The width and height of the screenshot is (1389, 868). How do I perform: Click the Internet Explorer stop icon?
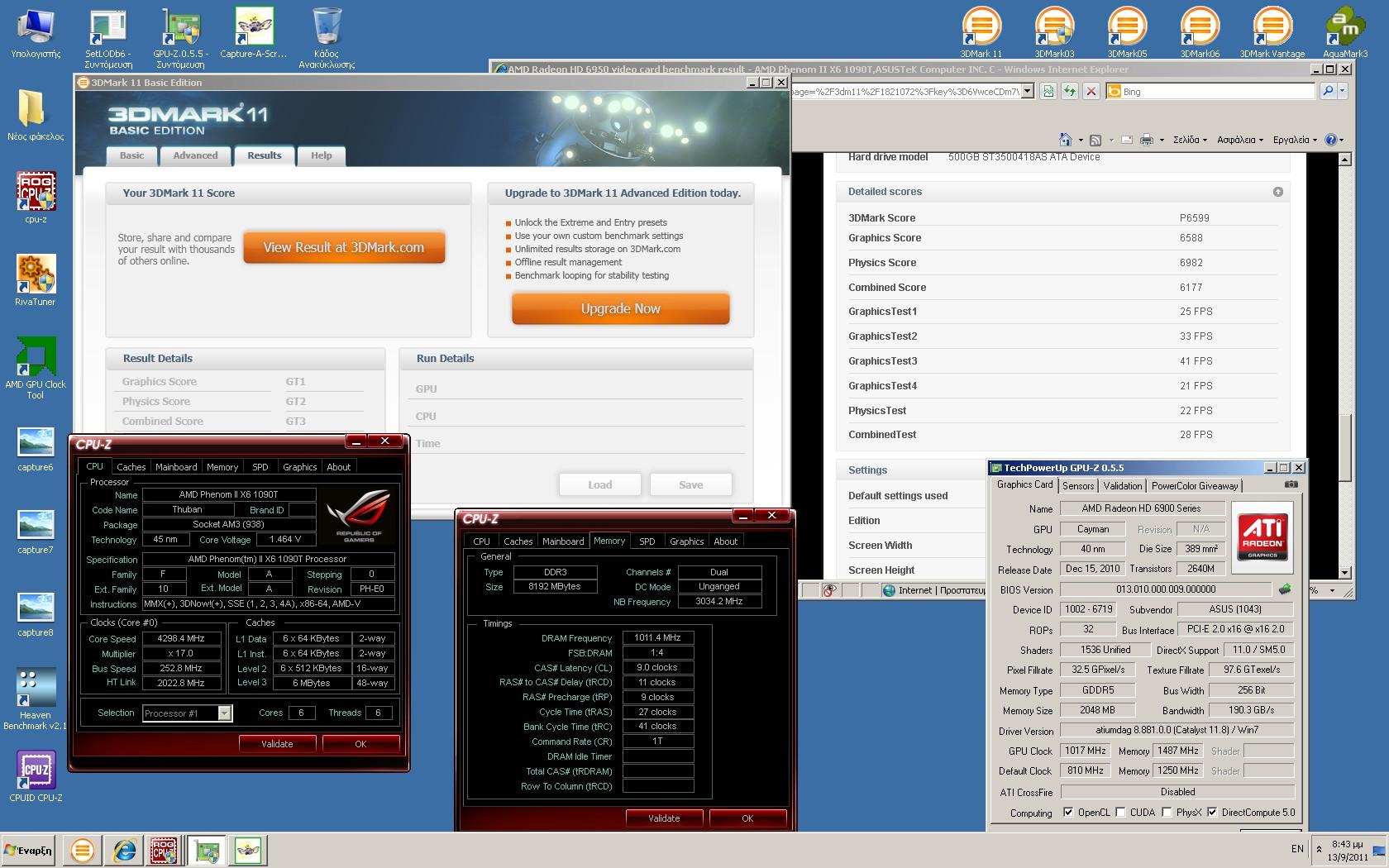point(1091,91)
